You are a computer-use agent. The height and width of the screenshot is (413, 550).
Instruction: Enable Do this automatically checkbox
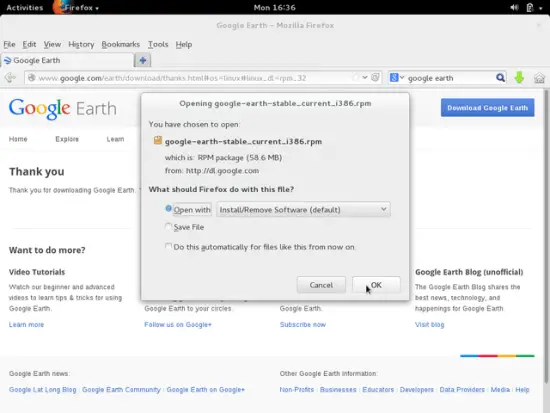coord(168,246)
